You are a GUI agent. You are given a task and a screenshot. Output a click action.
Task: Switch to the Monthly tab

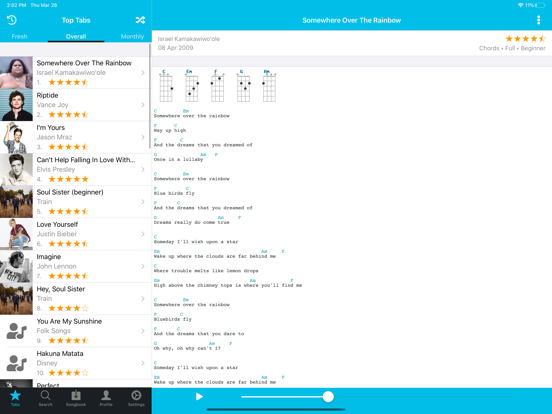click(132, 36)
